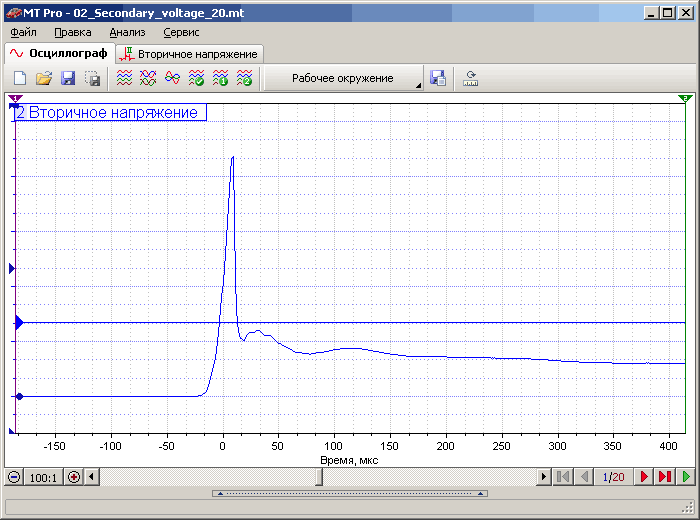Viewport: 700px width, 520px height.
Task: Zoom out with the minus button
Action: [14, 477]
